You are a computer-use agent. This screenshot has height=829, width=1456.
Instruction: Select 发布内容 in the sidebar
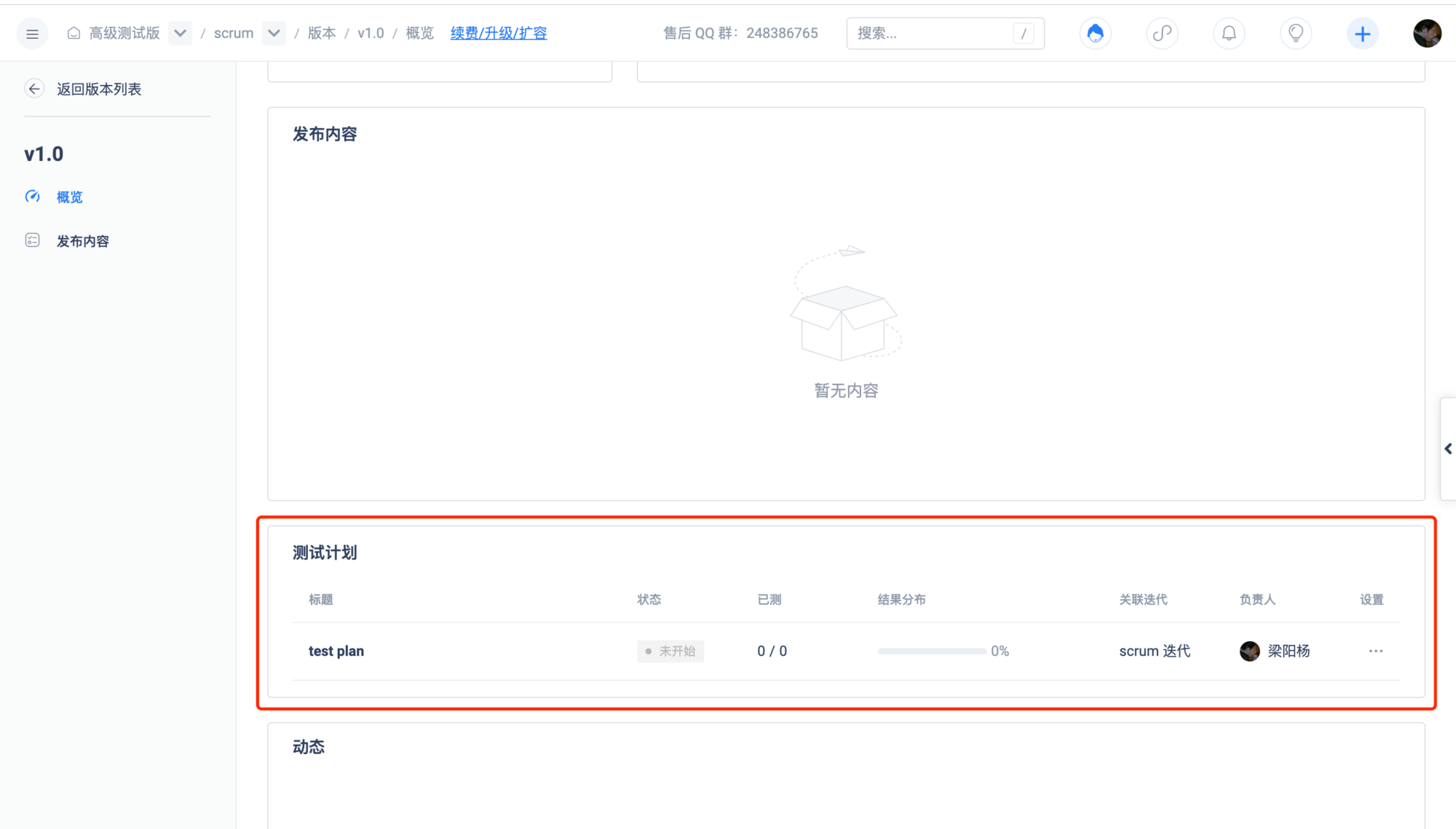pos(82,241)
